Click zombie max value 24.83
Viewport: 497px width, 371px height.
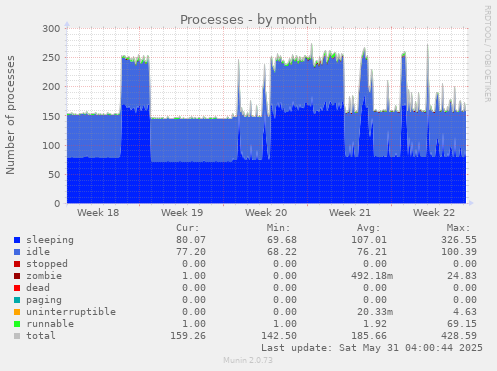462,276
